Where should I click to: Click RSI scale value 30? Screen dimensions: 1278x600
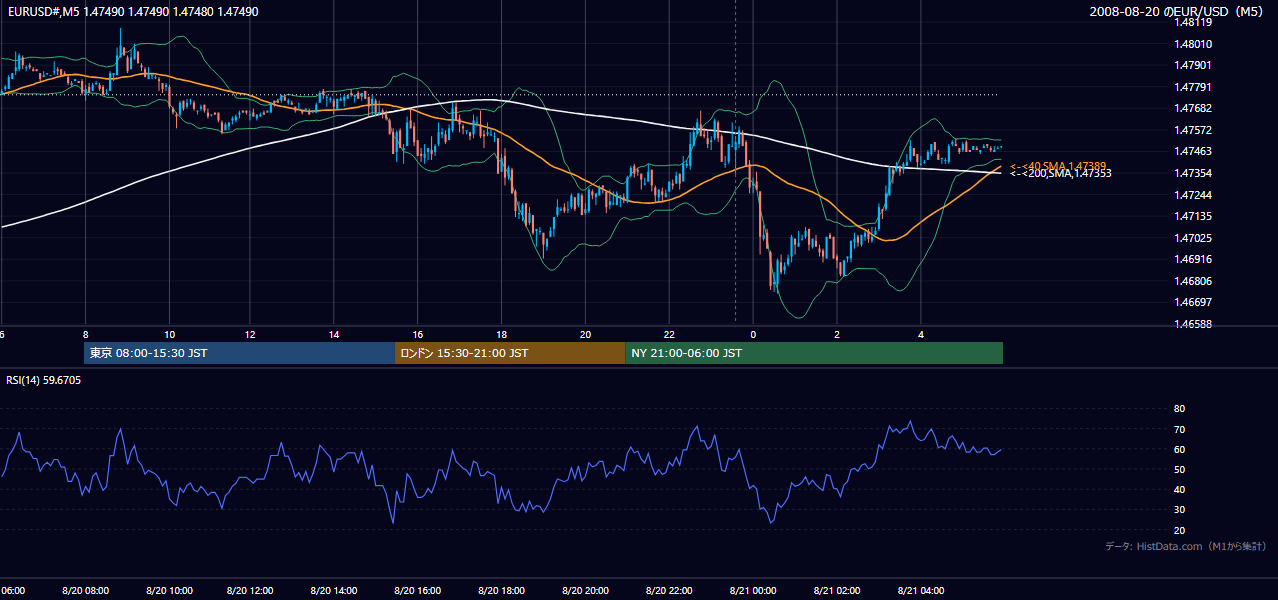1179,510
